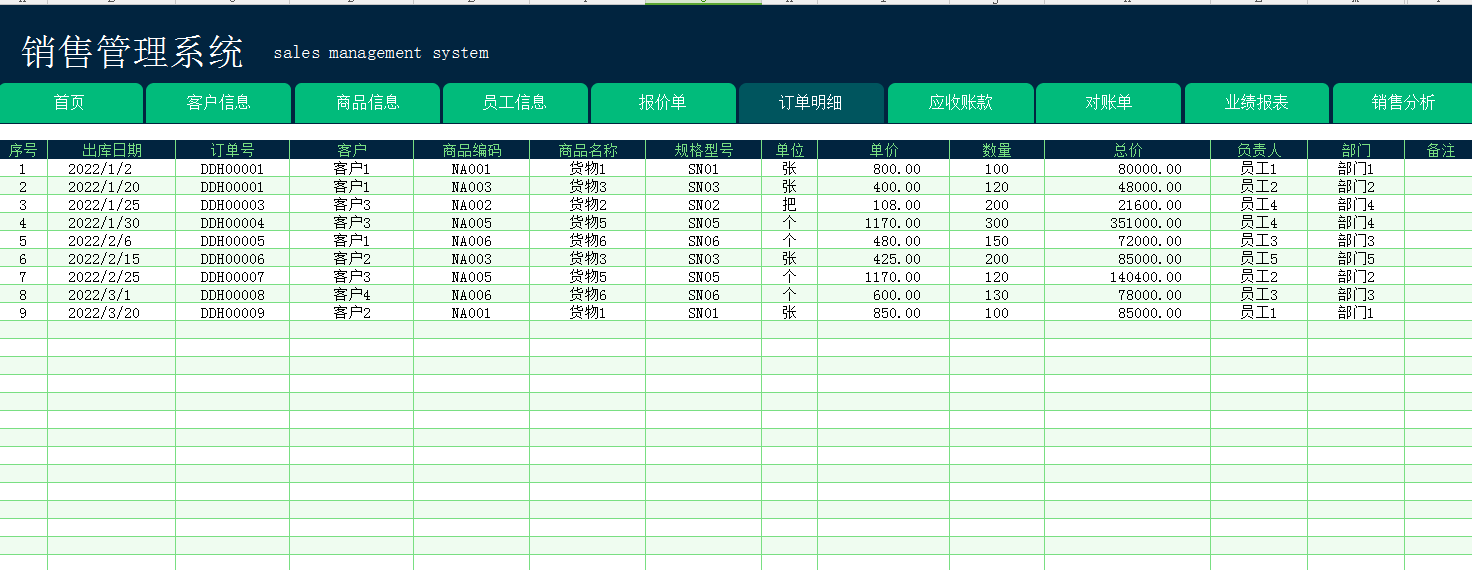Select order number DDH00004

pos(232,223)
